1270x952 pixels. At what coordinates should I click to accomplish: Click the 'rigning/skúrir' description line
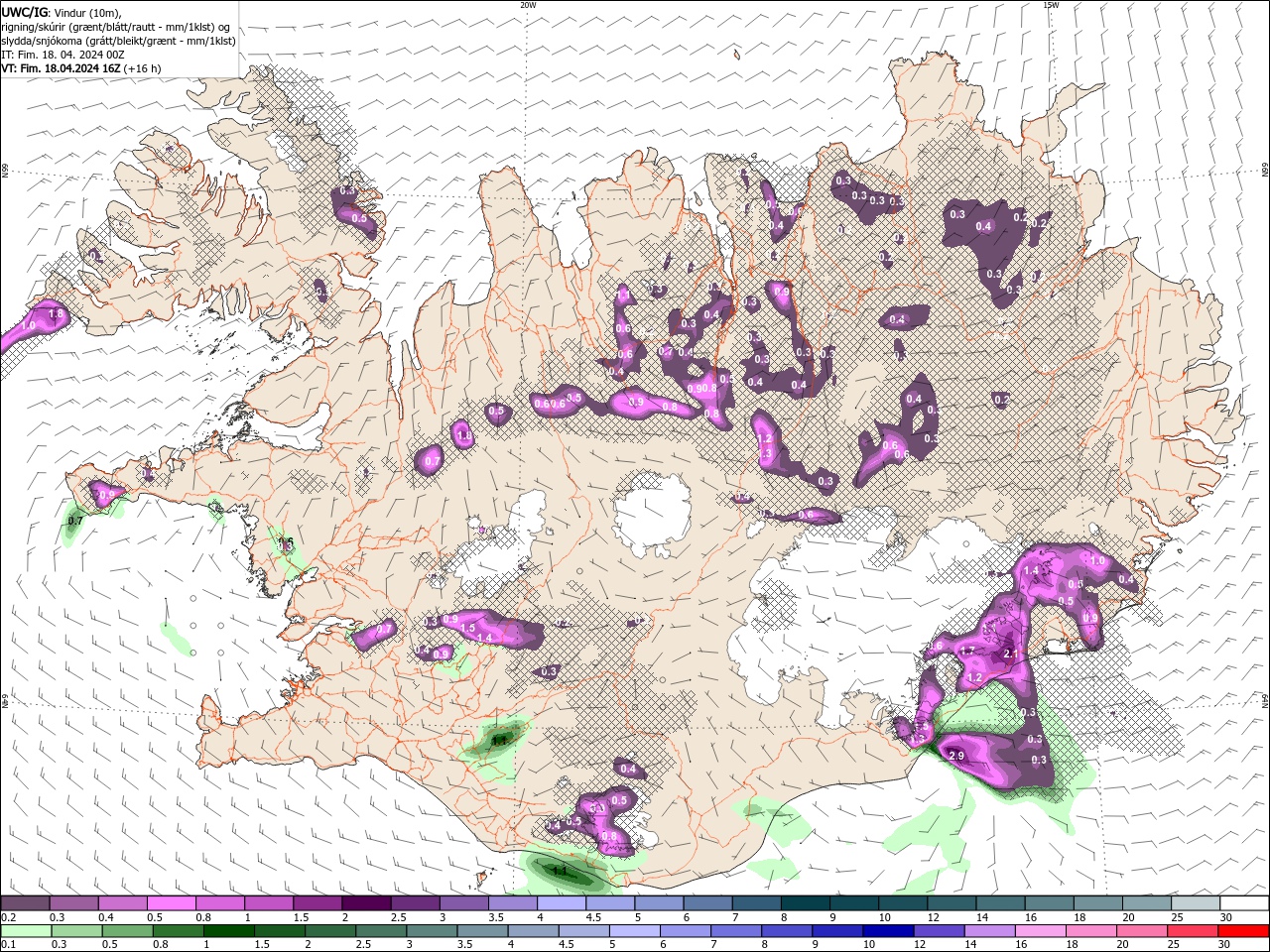[116, 27]
